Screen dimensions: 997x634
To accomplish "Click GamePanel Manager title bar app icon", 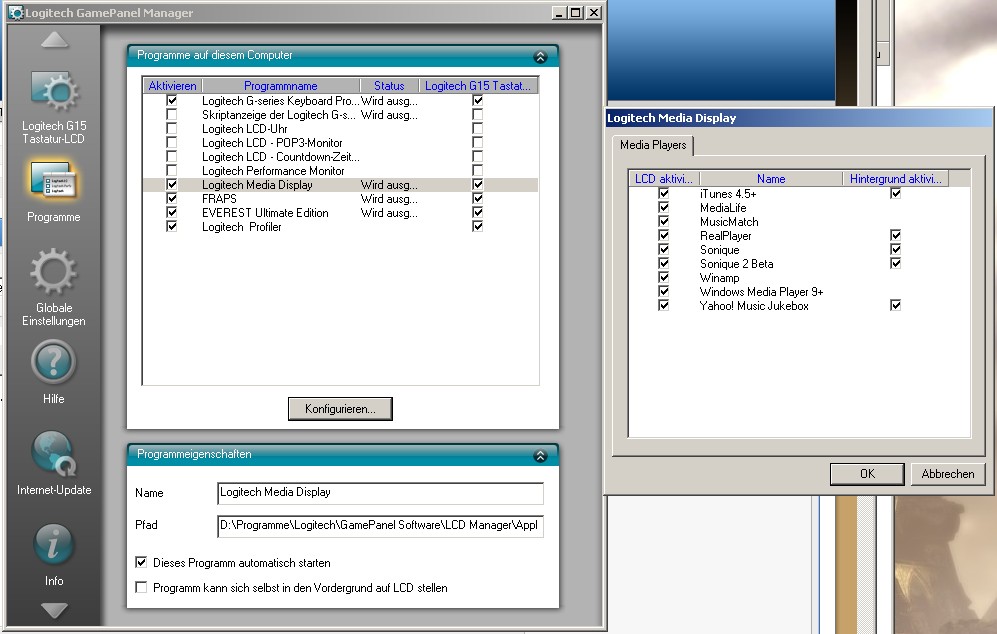I will [16, 13].
